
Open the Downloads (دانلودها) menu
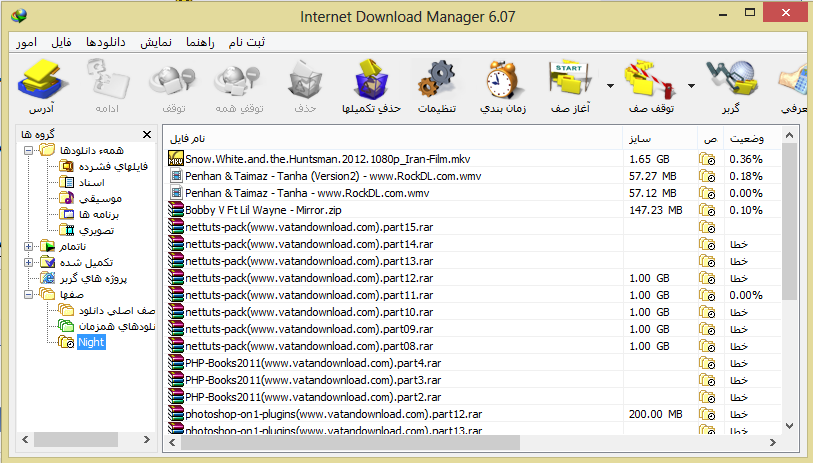[106, 42]
